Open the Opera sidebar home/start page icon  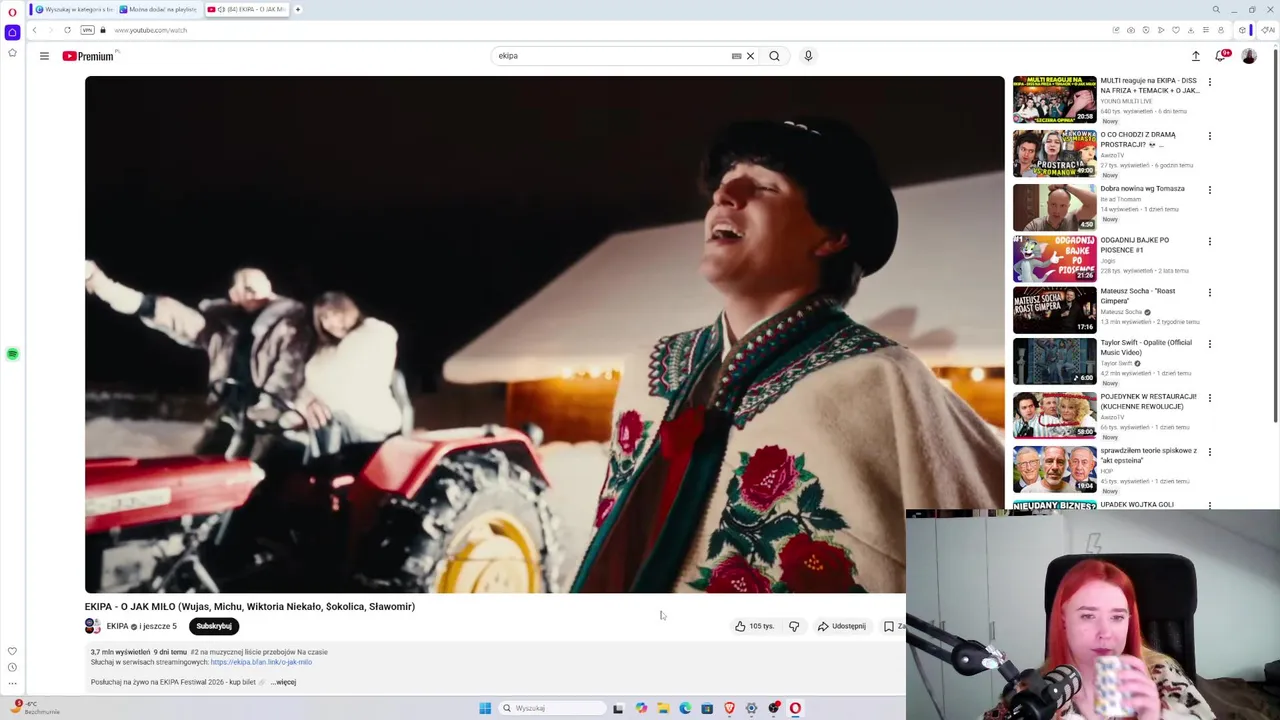coord(12,32)
